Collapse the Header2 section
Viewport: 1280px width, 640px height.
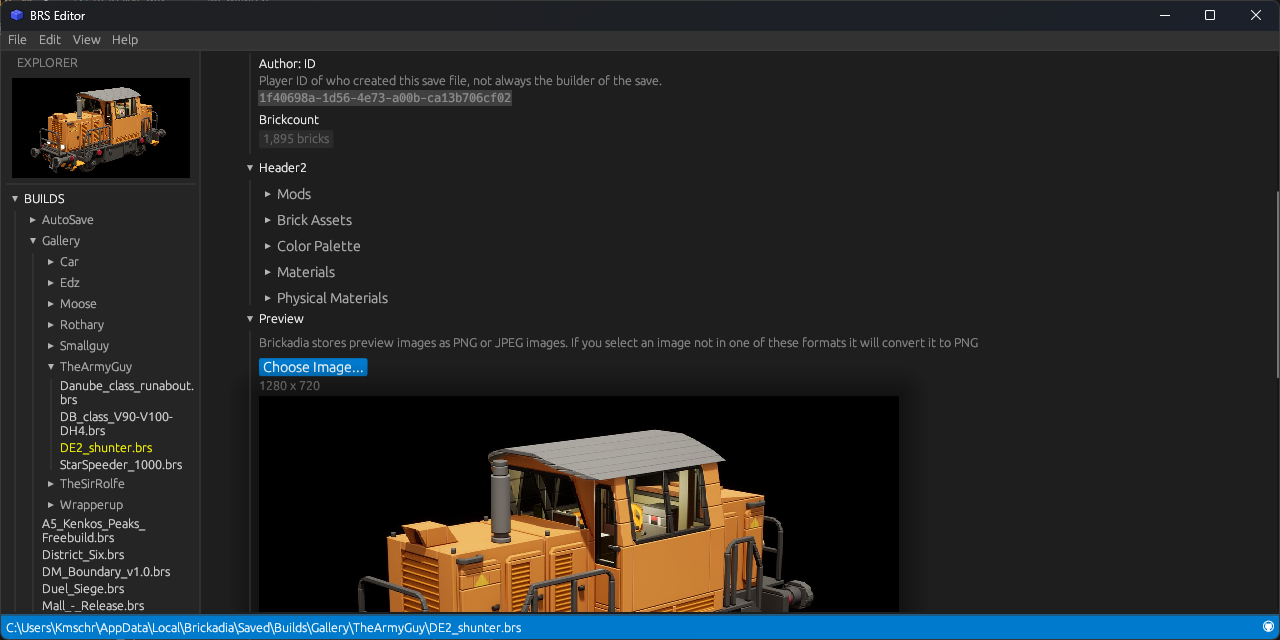point(250,167)
